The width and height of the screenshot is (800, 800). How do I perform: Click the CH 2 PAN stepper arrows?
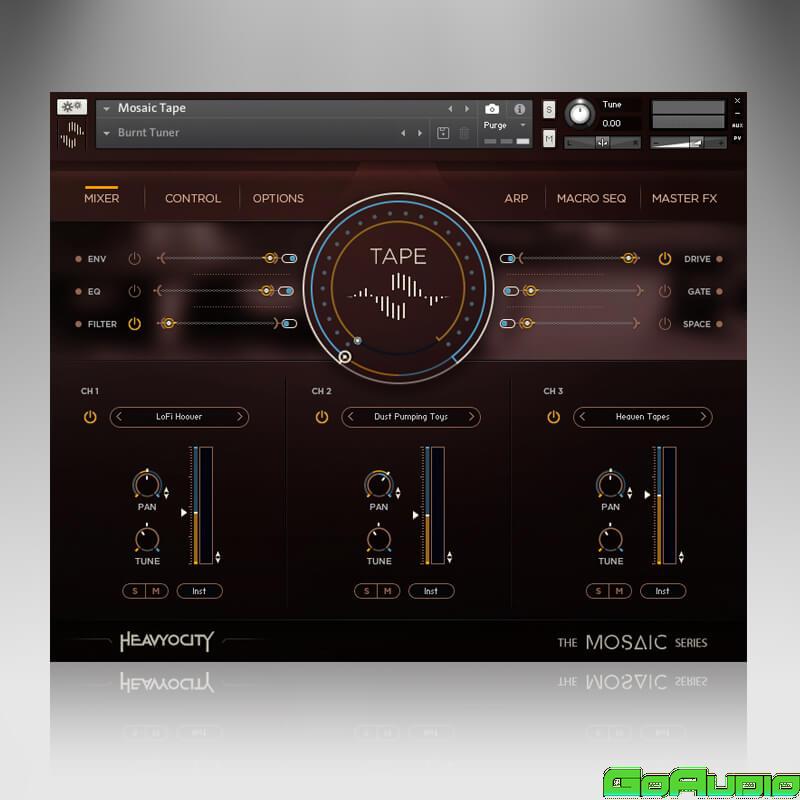coord(398,492)
